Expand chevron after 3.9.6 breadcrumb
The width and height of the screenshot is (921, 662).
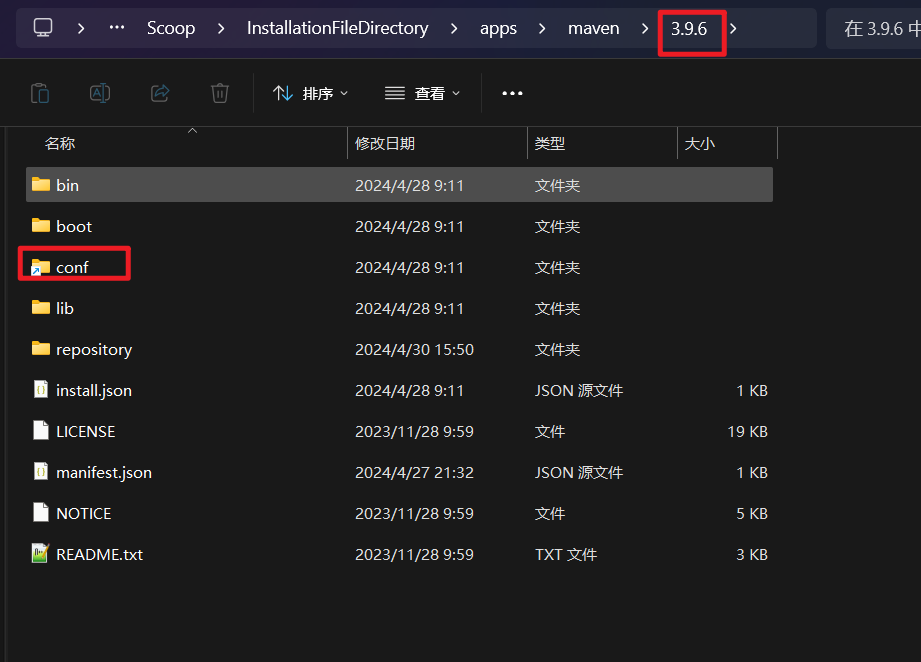point(733,28)
